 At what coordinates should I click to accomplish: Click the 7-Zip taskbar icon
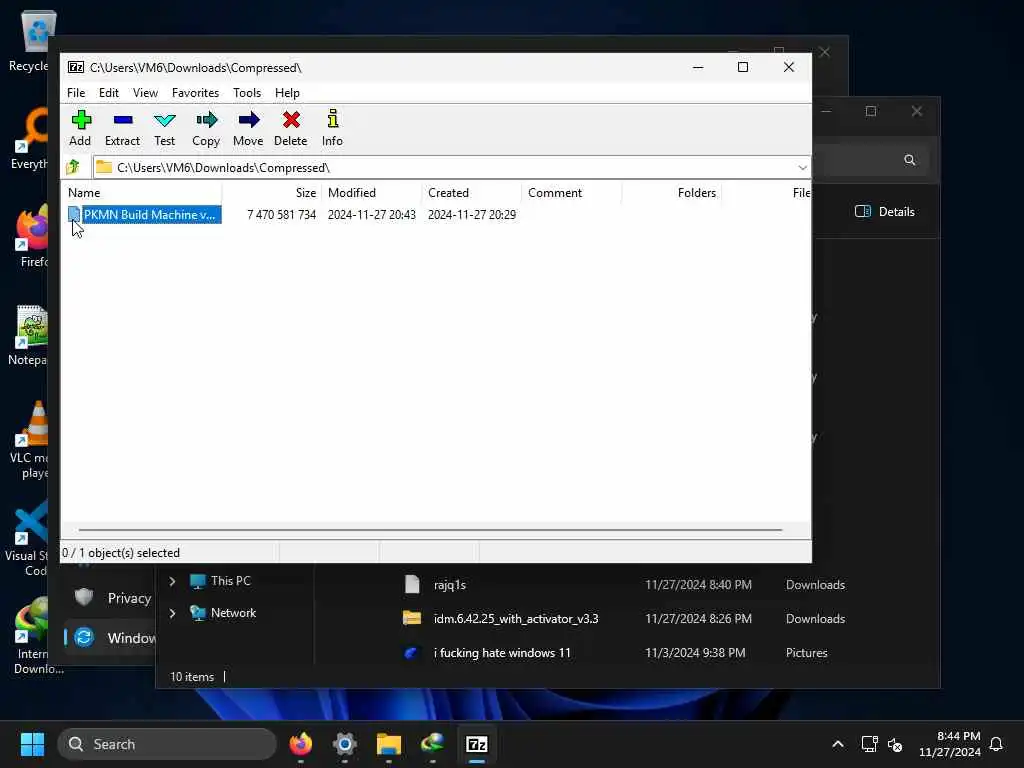point(477,744)
